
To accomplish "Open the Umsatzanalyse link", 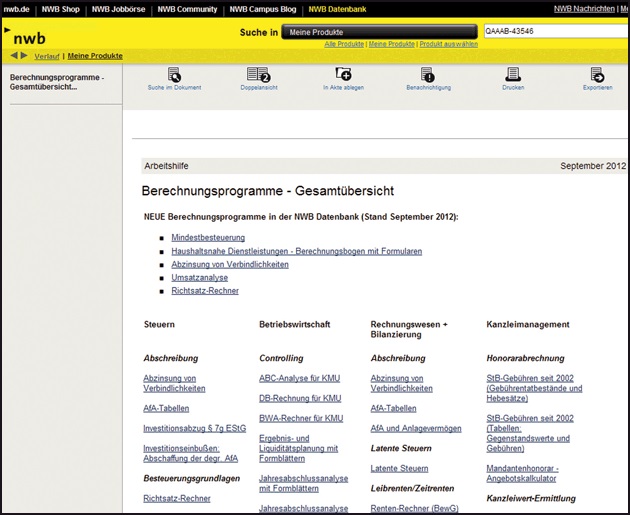I will click(200, 277).
